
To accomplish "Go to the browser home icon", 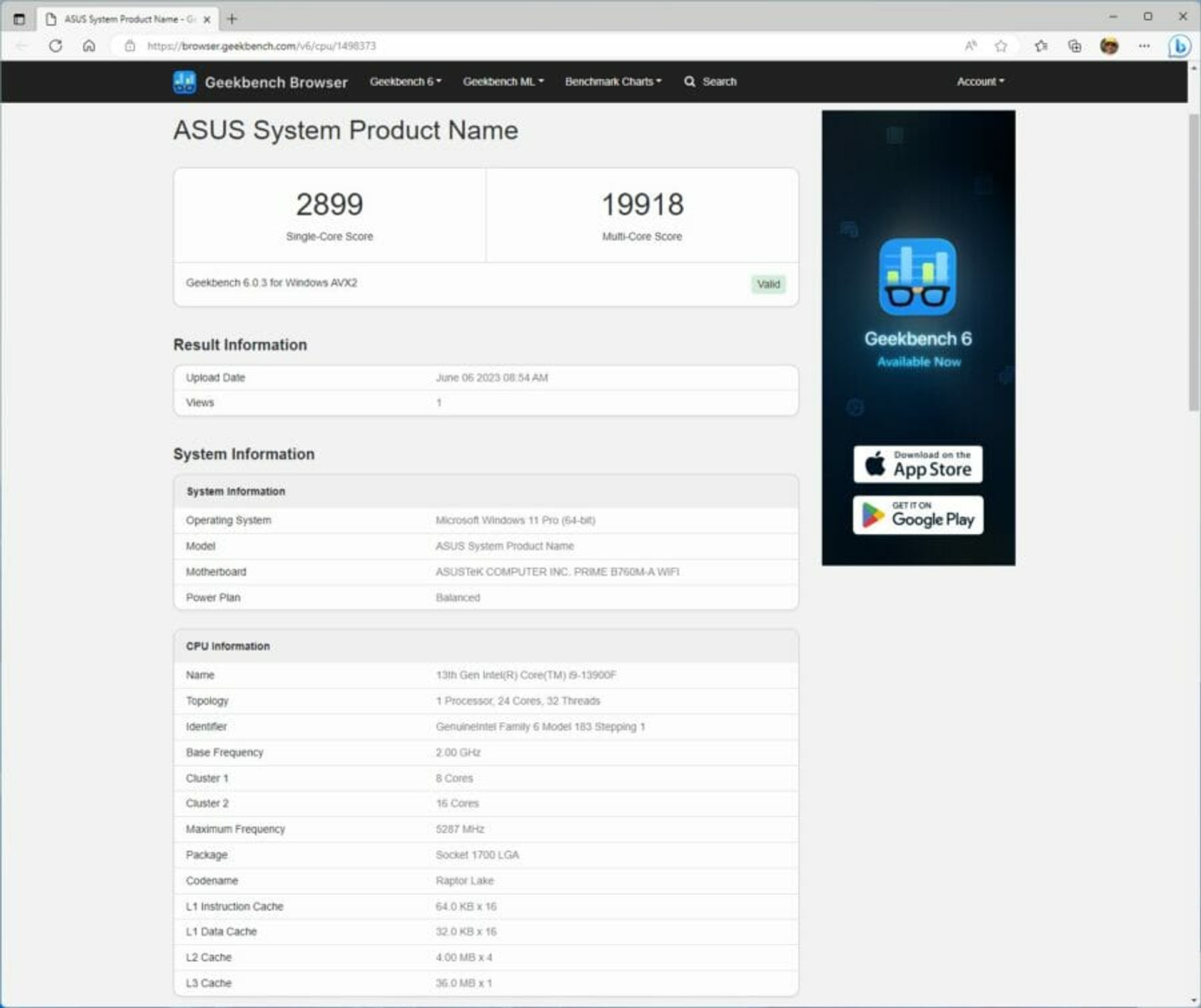I will point(89,46).
